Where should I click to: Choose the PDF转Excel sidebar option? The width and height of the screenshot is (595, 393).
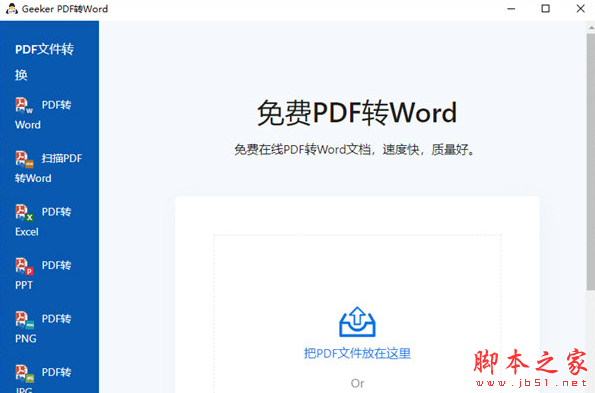tap(43, 221)
